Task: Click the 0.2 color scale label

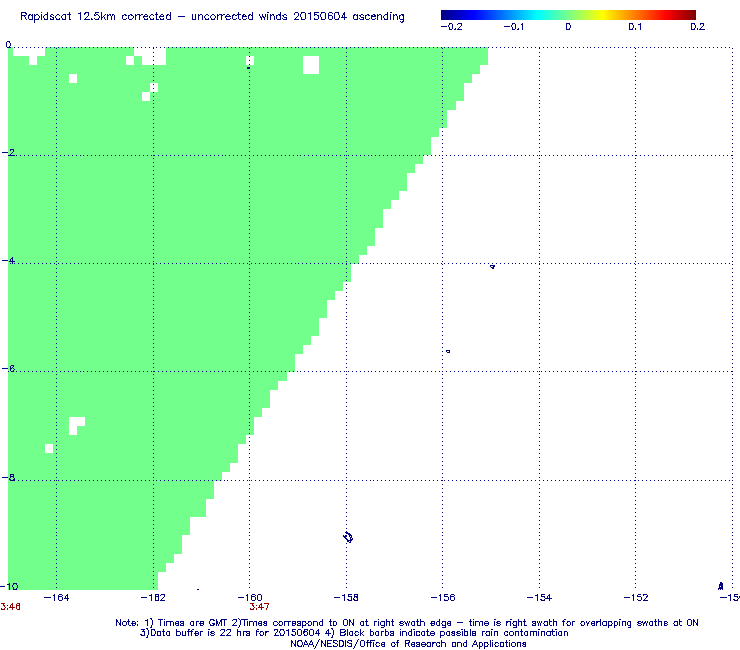Action: [x=698, y=27]
